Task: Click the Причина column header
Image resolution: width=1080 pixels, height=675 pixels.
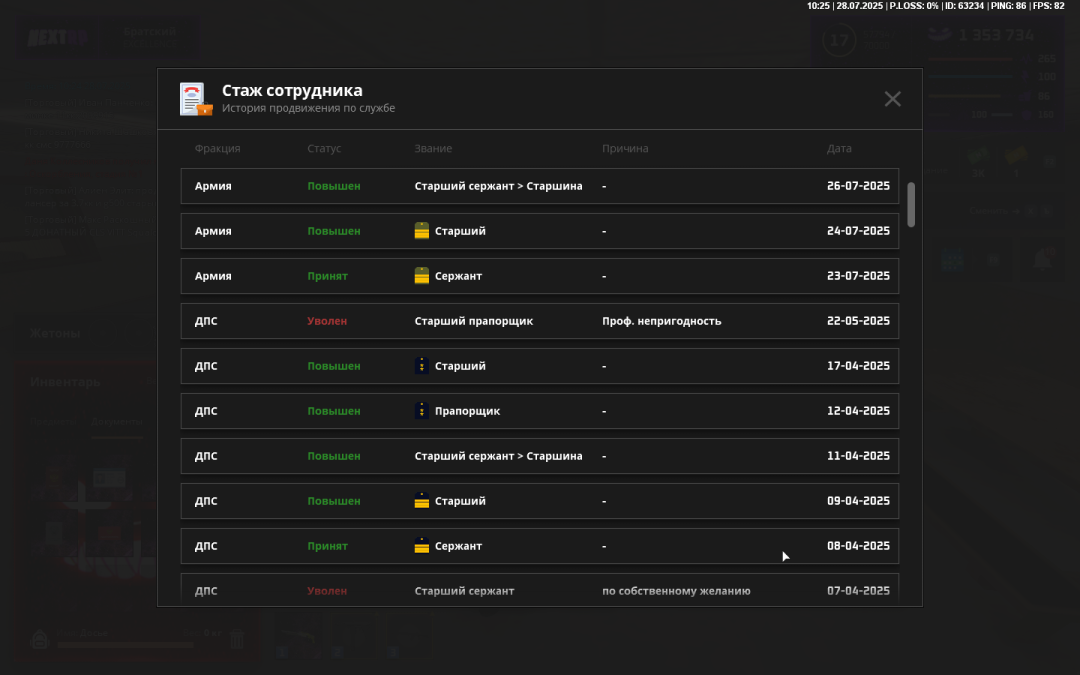Action: 625,148
